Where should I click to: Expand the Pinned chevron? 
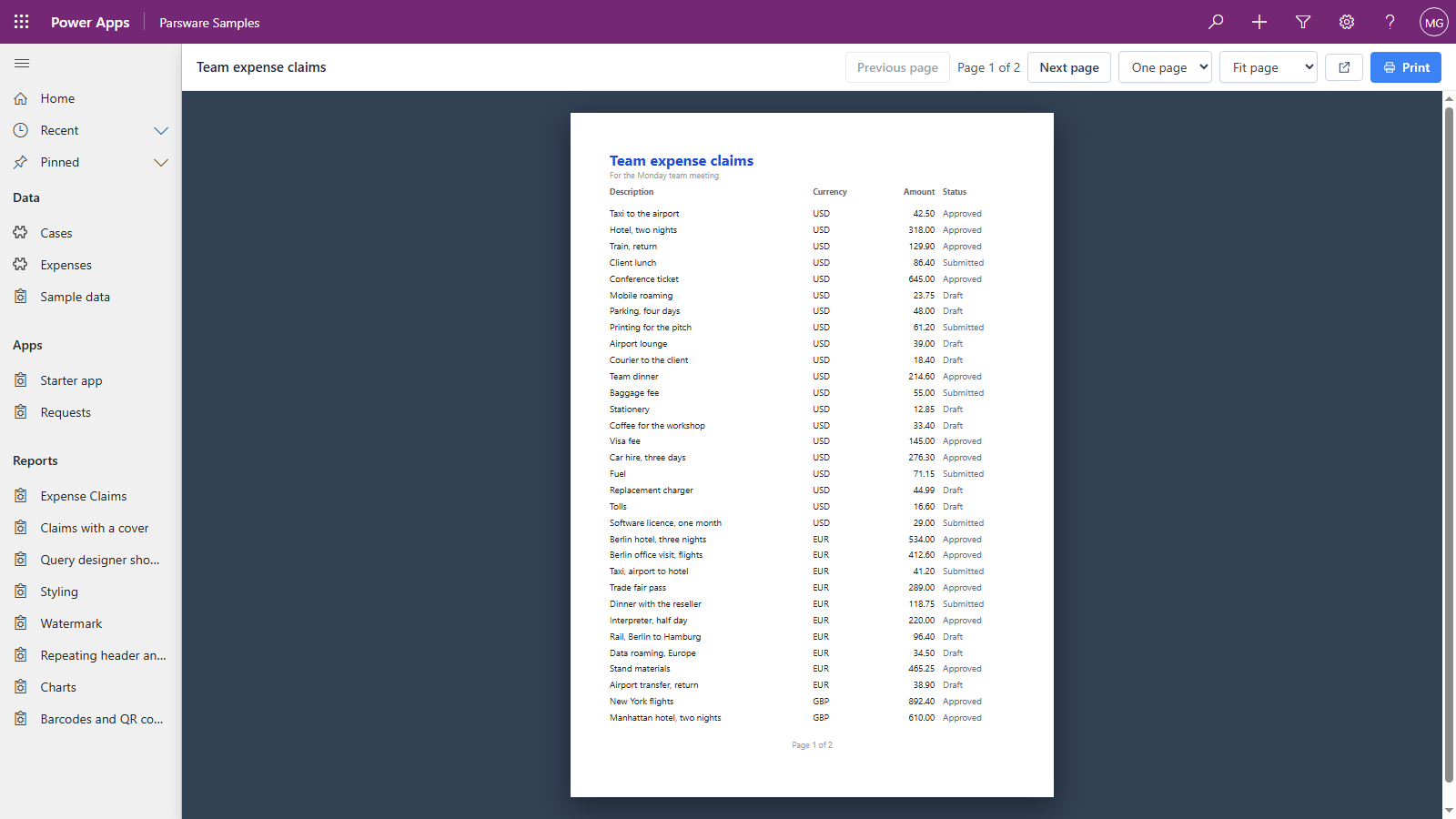click(161, 162)
